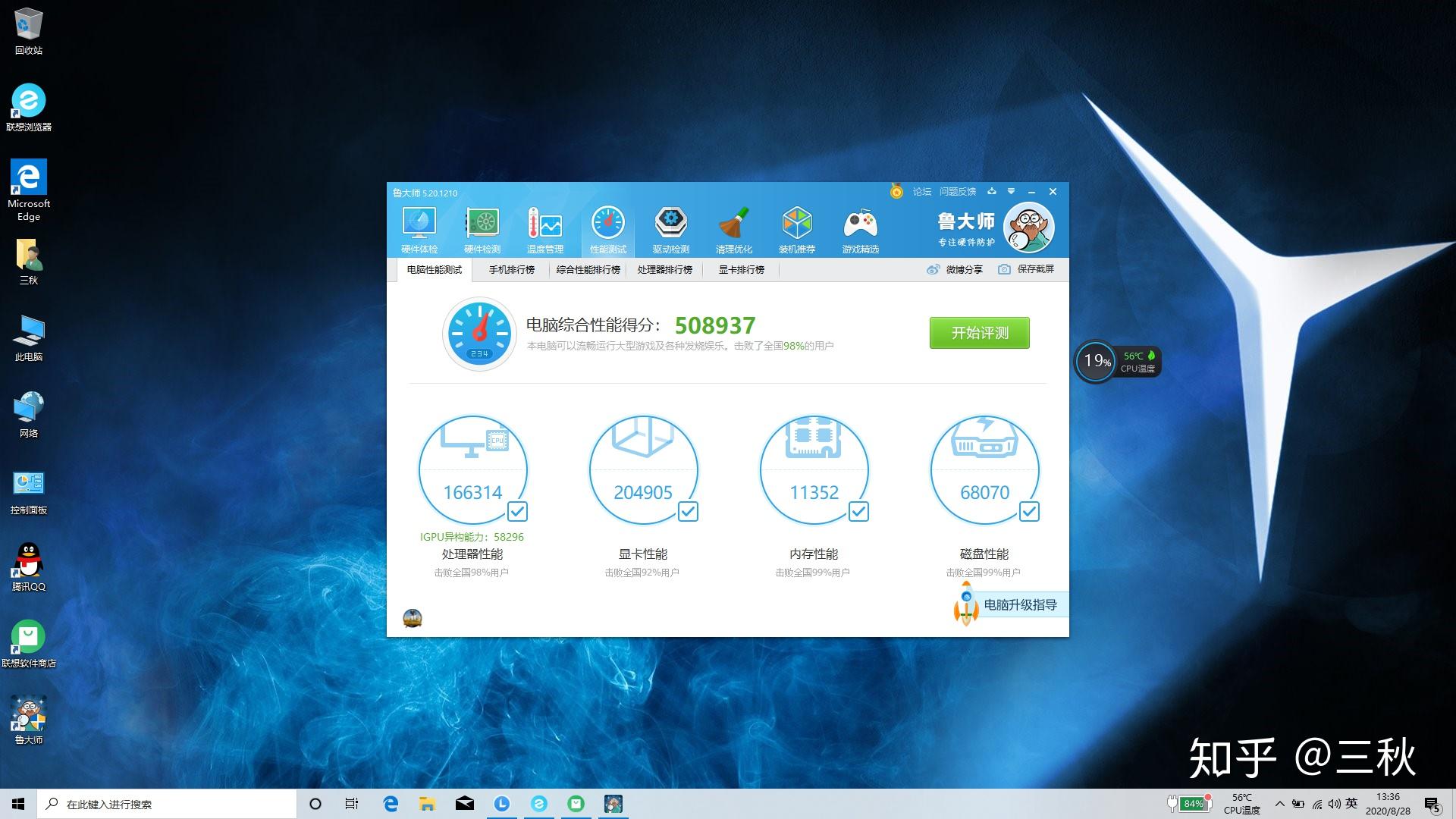Switch to 手机排行榜 tab

[x=511, y=270]
